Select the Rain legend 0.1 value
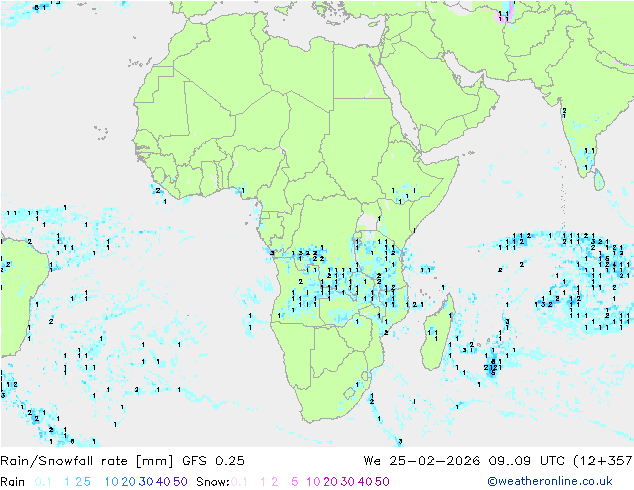The width and height of the screenshot is (634, 490). click(43, 482)
